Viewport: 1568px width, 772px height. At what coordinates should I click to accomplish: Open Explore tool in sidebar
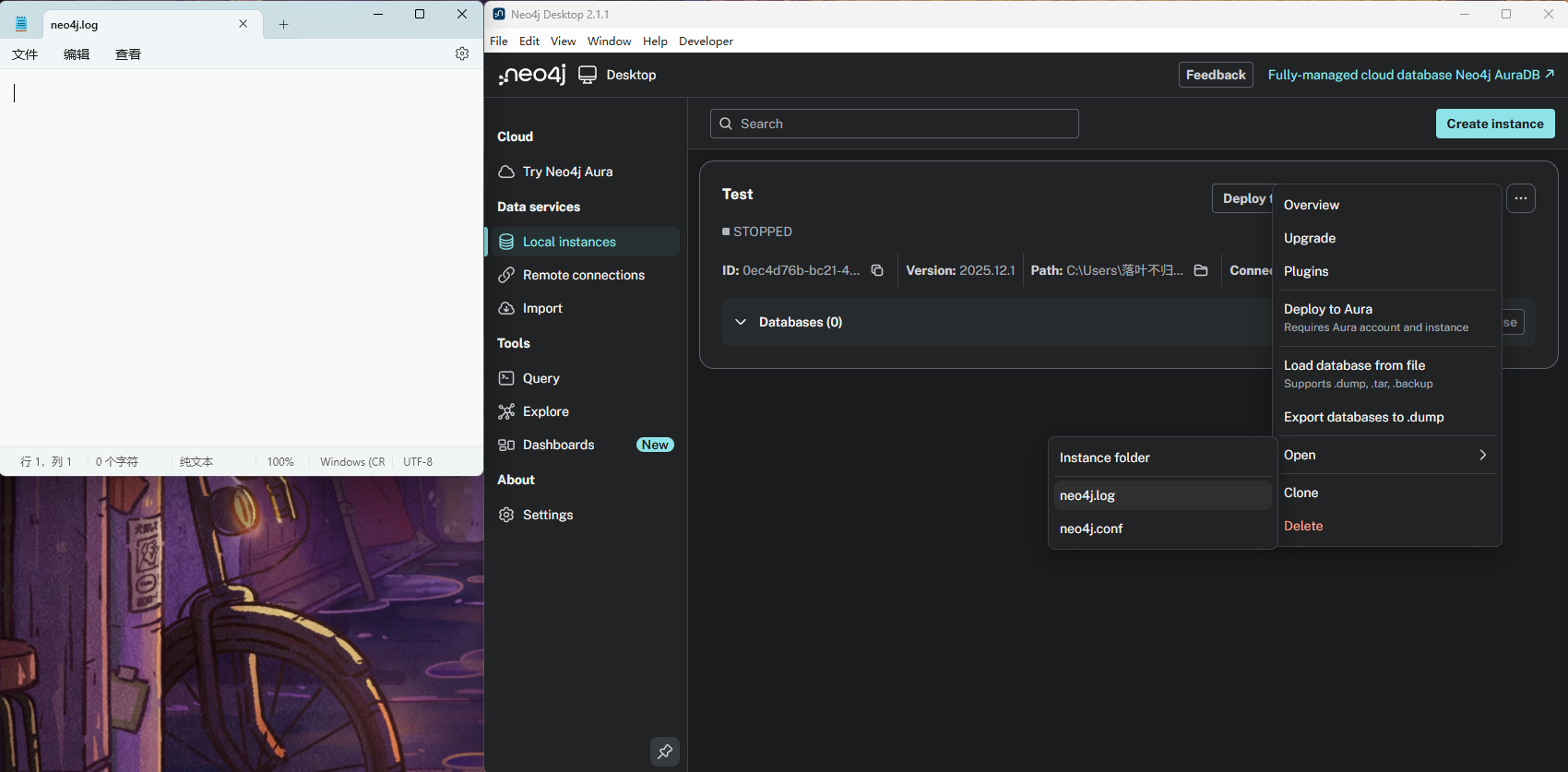point(545,411)
